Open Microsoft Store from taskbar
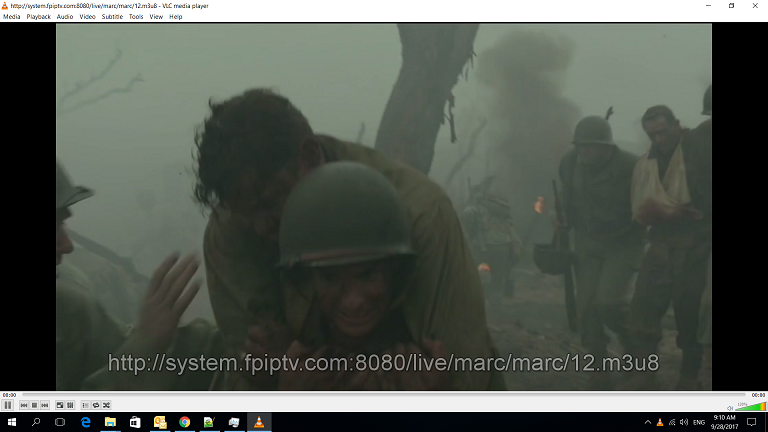The width and height of the screenshot is (768, 432). click(x=135, y=422)
